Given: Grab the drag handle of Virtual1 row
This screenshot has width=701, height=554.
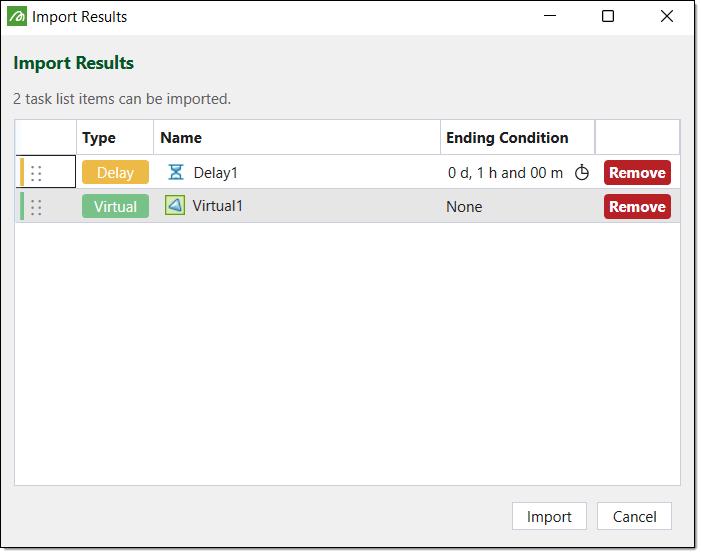Looking at the screenshot, I should (37, 207).
